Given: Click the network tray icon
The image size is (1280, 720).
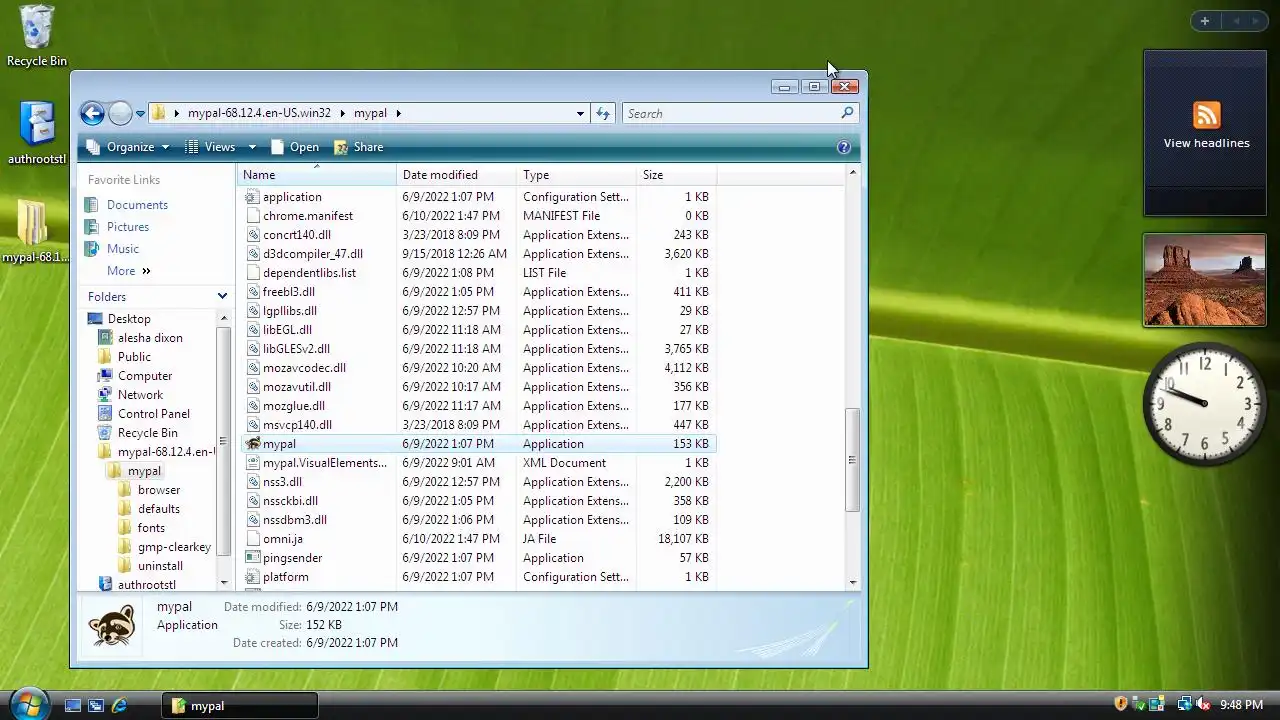Looking at the screenshot, I should 1184,704.
